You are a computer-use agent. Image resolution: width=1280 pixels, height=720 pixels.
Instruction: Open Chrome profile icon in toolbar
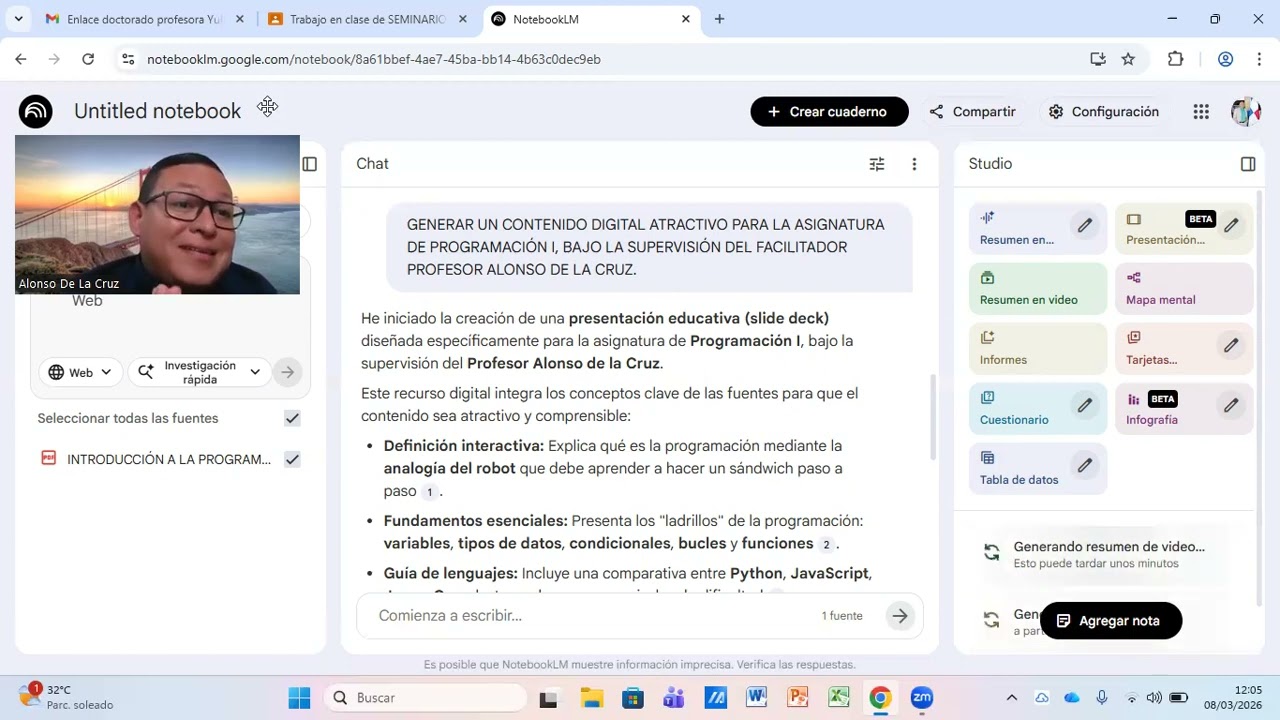coord(1225,59)
